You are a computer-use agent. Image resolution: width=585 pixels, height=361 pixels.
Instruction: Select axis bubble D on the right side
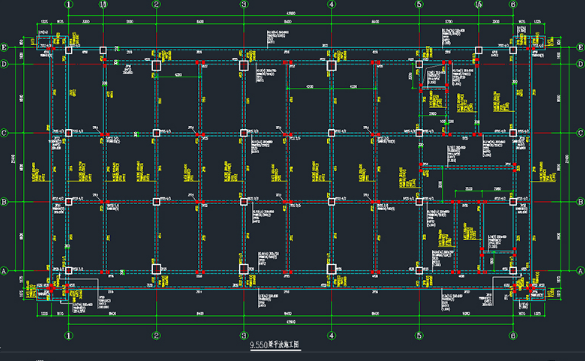[x=581, y=64]
